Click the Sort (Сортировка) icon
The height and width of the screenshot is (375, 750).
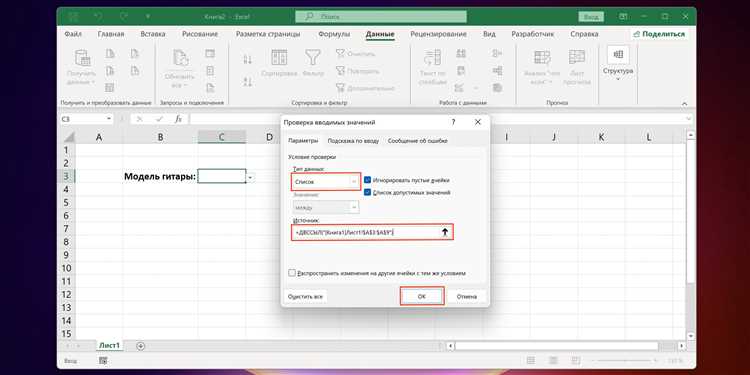pos(279,57)
